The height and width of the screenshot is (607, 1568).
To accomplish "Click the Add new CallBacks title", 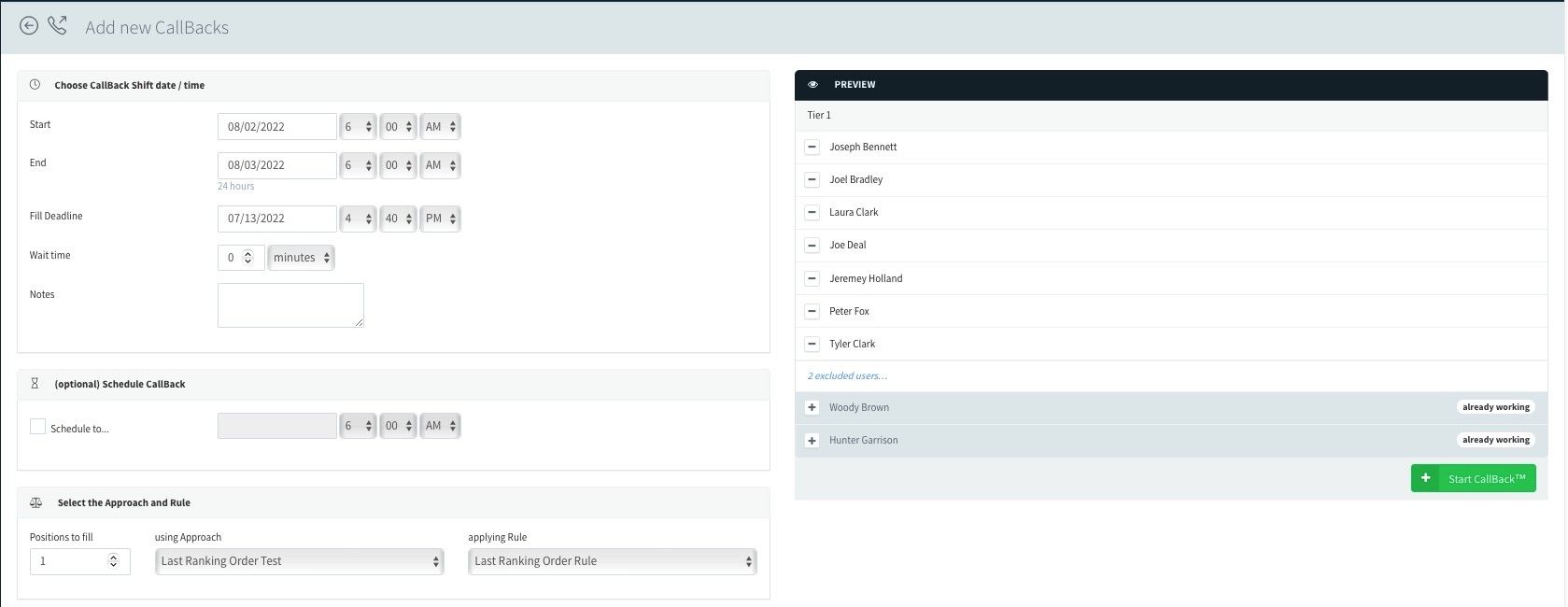I will tap(157, 27).
